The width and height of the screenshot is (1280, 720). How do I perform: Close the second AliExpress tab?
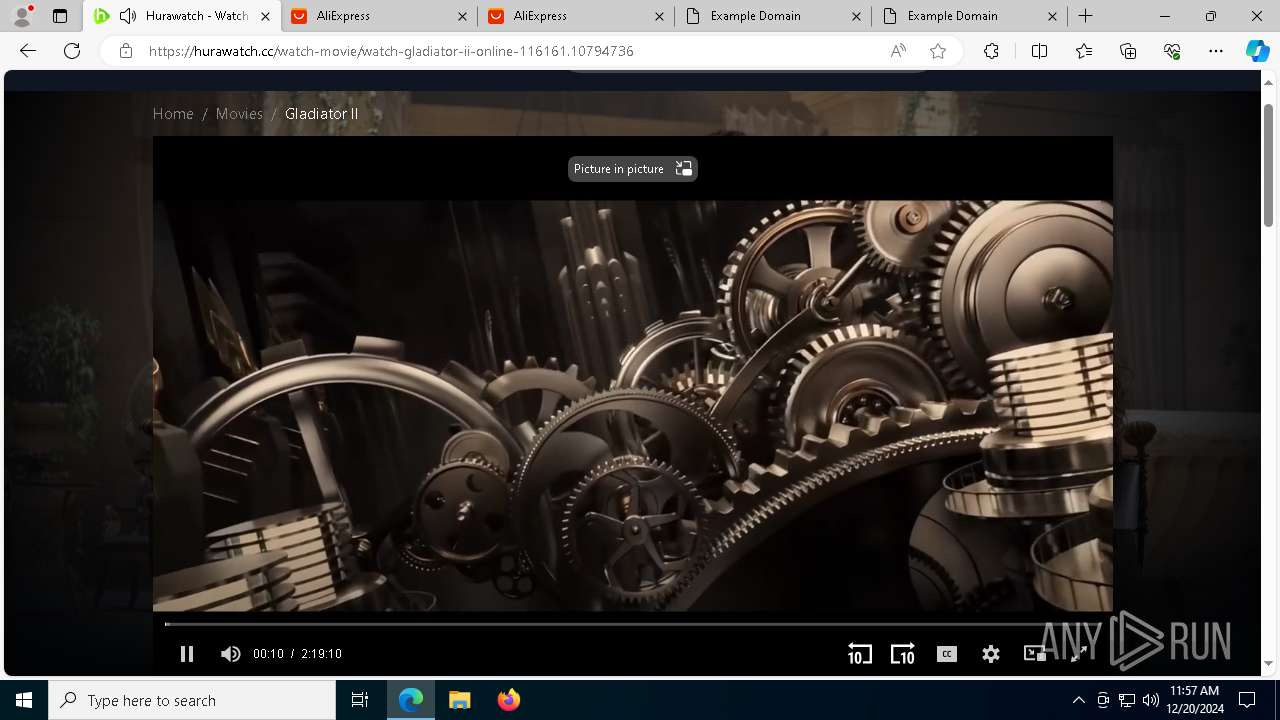coord(658,16)
